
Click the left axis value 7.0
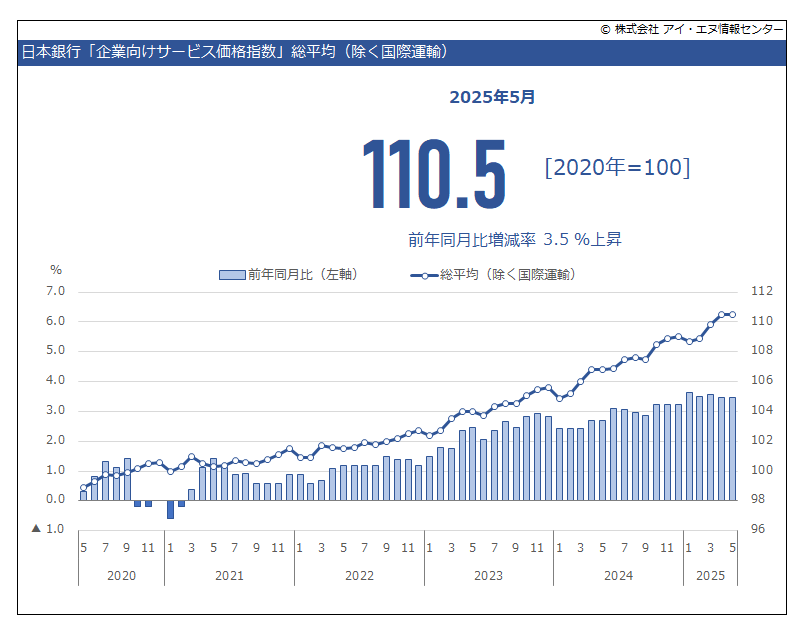[55, 291]
